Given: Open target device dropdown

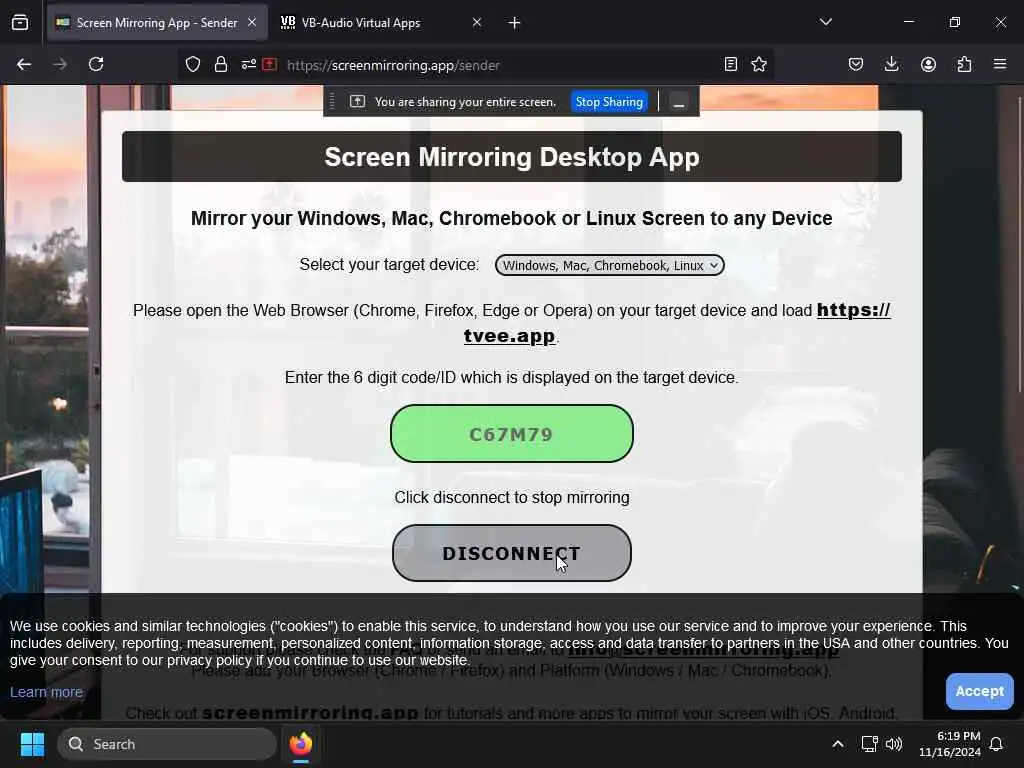Looking at the screenshot, I should coord(609,265).
